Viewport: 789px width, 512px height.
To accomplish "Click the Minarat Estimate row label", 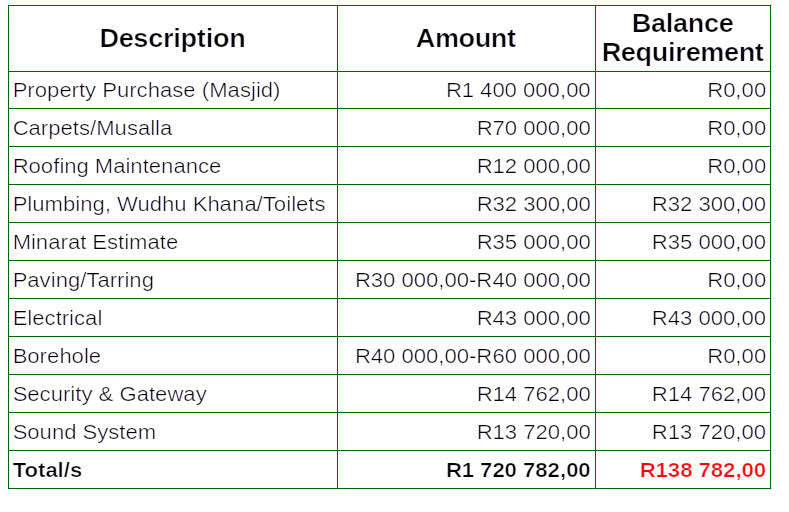I will tap(96, 242).
